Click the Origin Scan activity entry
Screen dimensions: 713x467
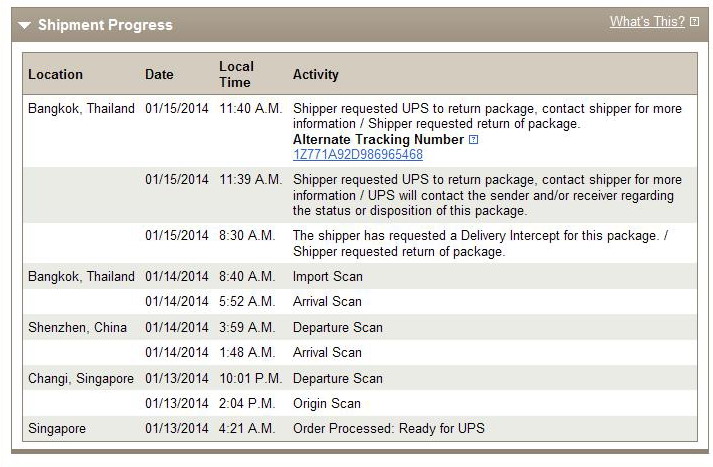pos(326,403)
